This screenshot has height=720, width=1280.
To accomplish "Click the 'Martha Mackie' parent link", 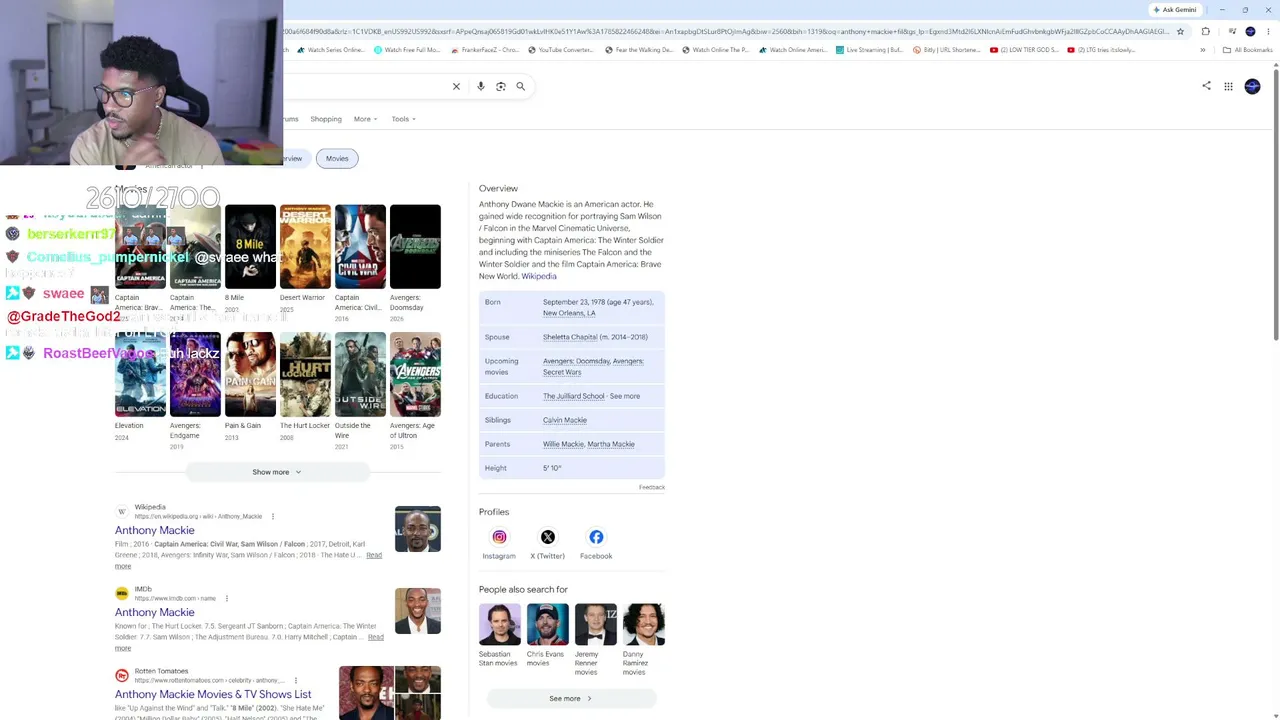I will point(611,444).
